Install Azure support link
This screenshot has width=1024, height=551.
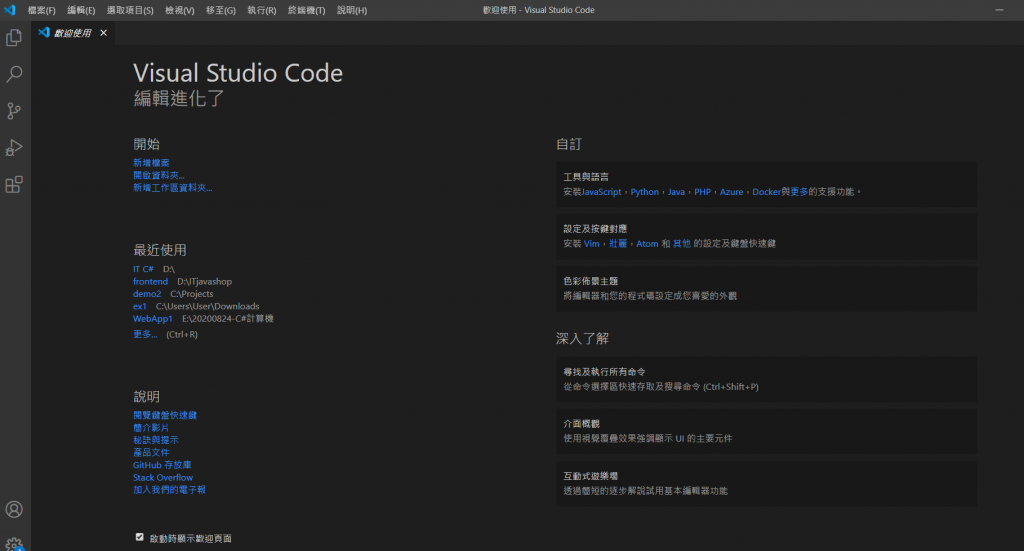731,192
